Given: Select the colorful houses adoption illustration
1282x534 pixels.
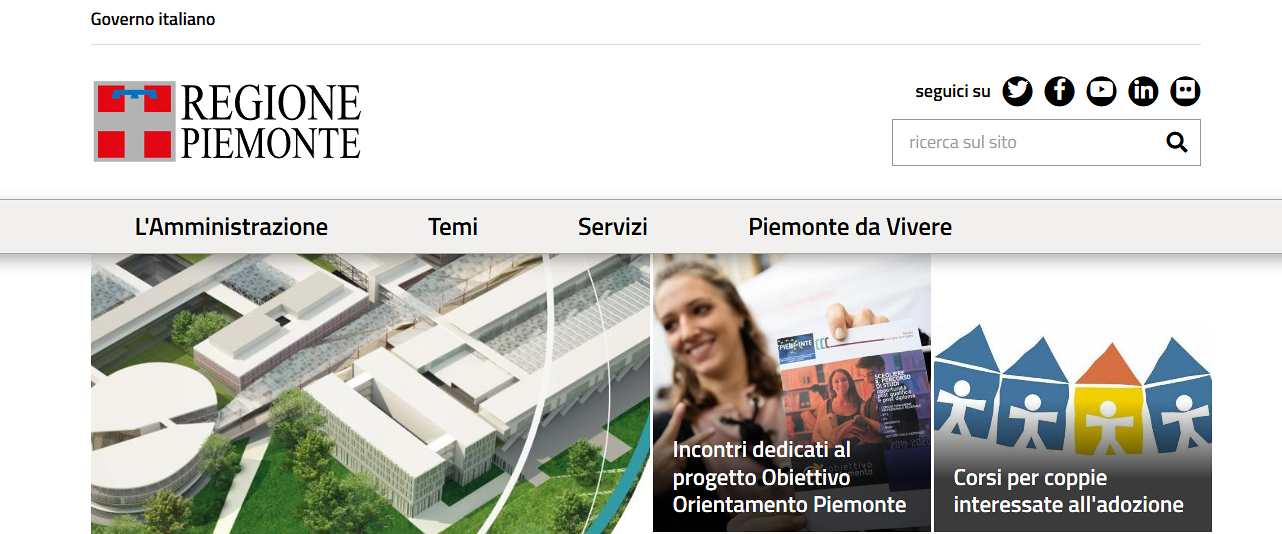Looking at the screenshot, I should pos(1073,395).
